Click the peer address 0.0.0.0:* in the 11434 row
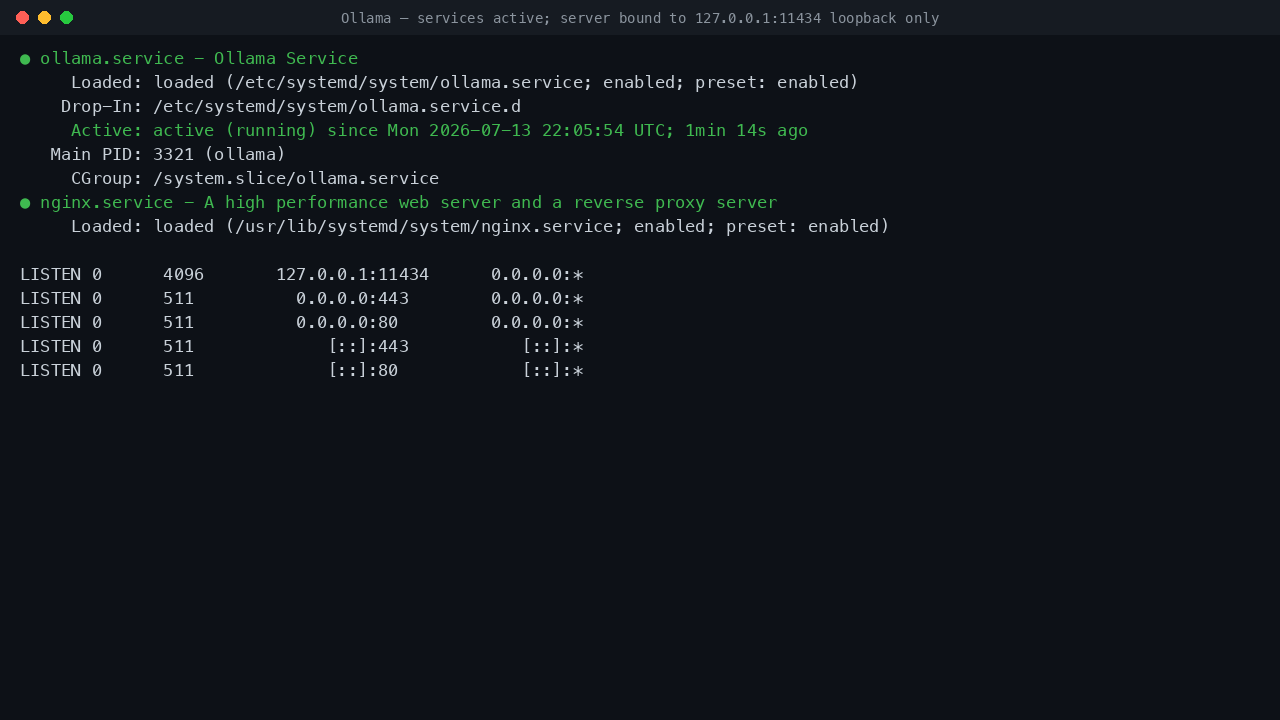The height and width of the screenshot is (720, 1280). [537, 274]
